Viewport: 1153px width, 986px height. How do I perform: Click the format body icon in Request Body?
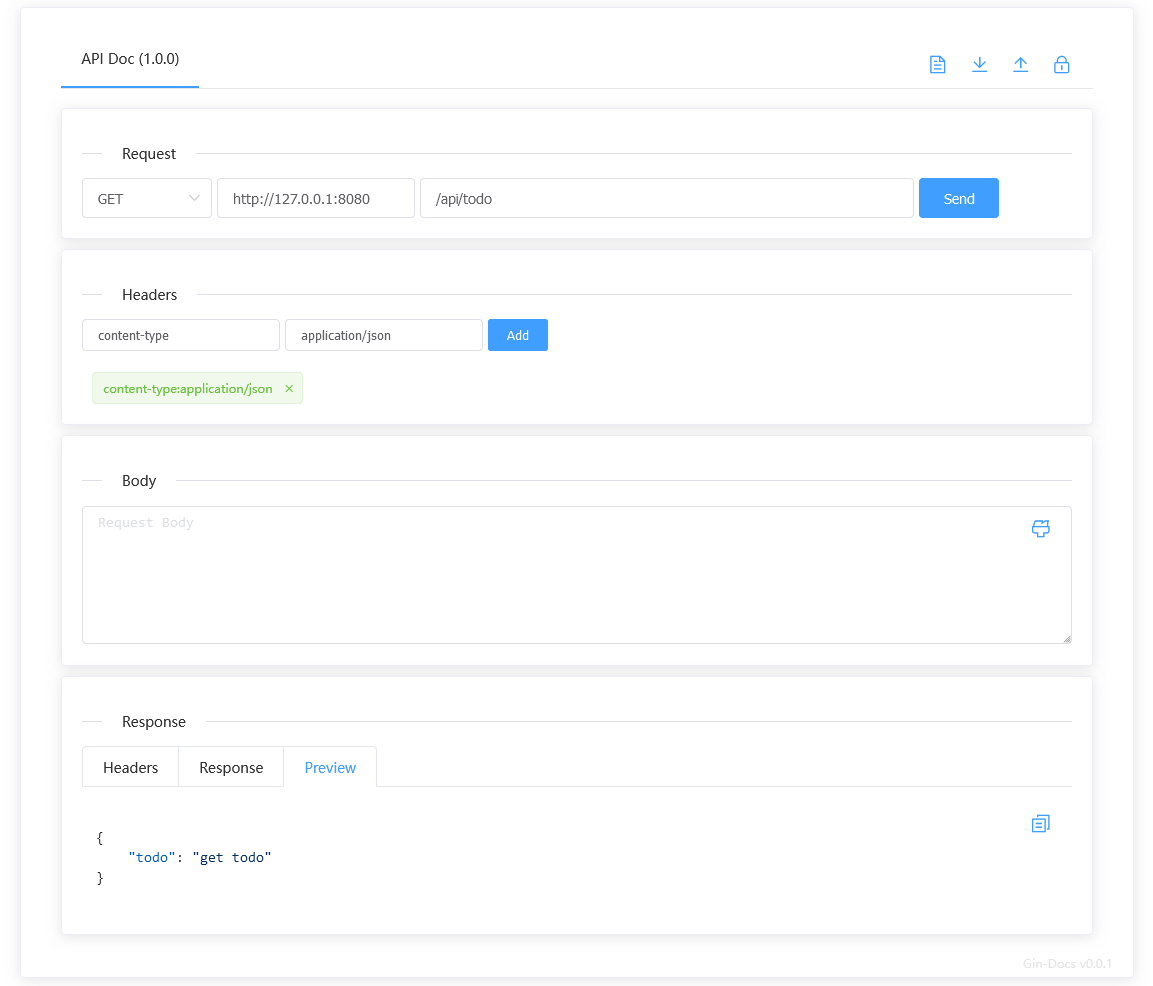pyautogui.click(x=1040, y=528)
